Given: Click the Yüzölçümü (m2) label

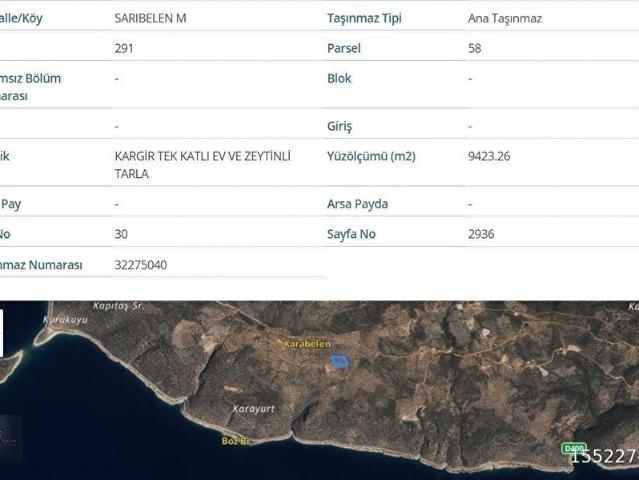Looking at the screenshot, I should coord(371,156).
